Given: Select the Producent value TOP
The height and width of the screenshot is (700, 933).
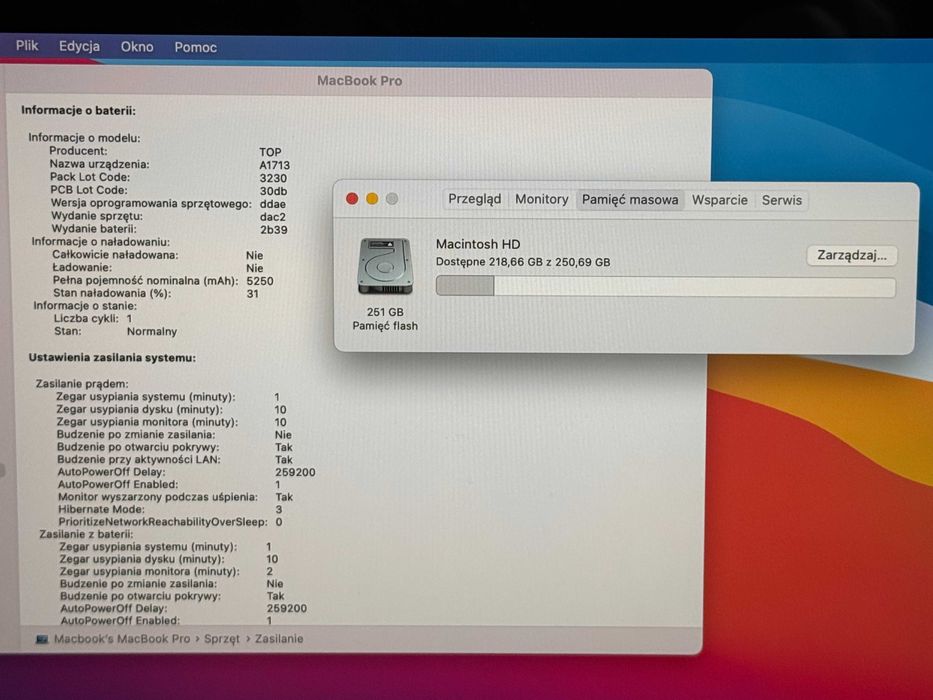Looking at the screenshot, I should point(270,152).
